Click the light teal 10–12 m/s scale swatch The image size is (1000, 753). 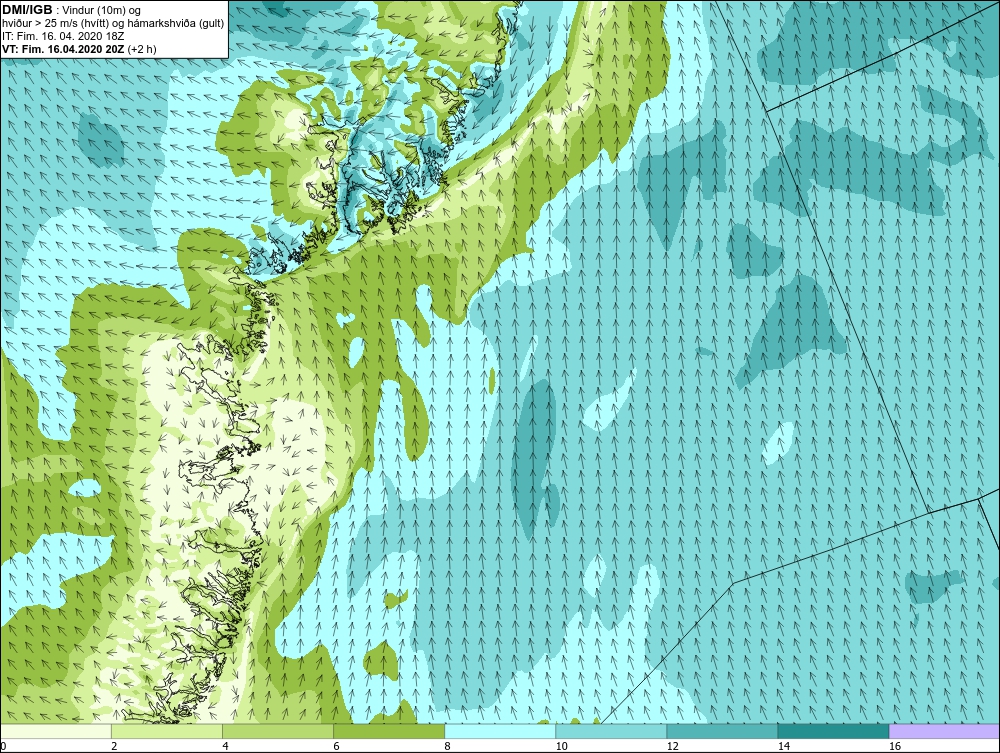[611, 731]
